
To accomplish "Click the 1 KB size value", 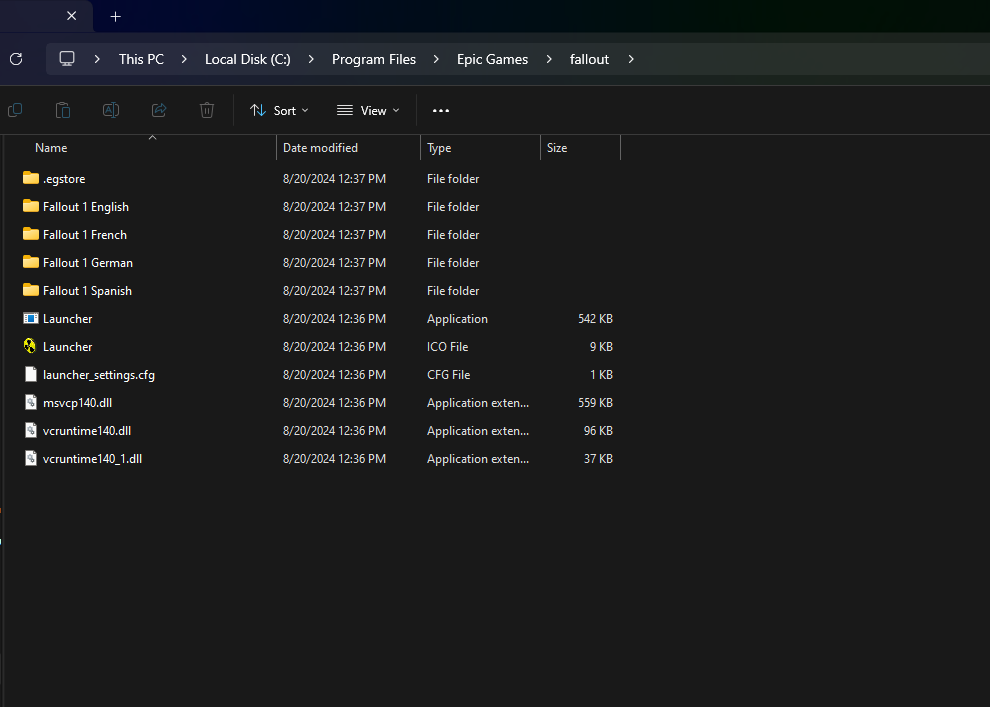I will (x=601, y=374).
